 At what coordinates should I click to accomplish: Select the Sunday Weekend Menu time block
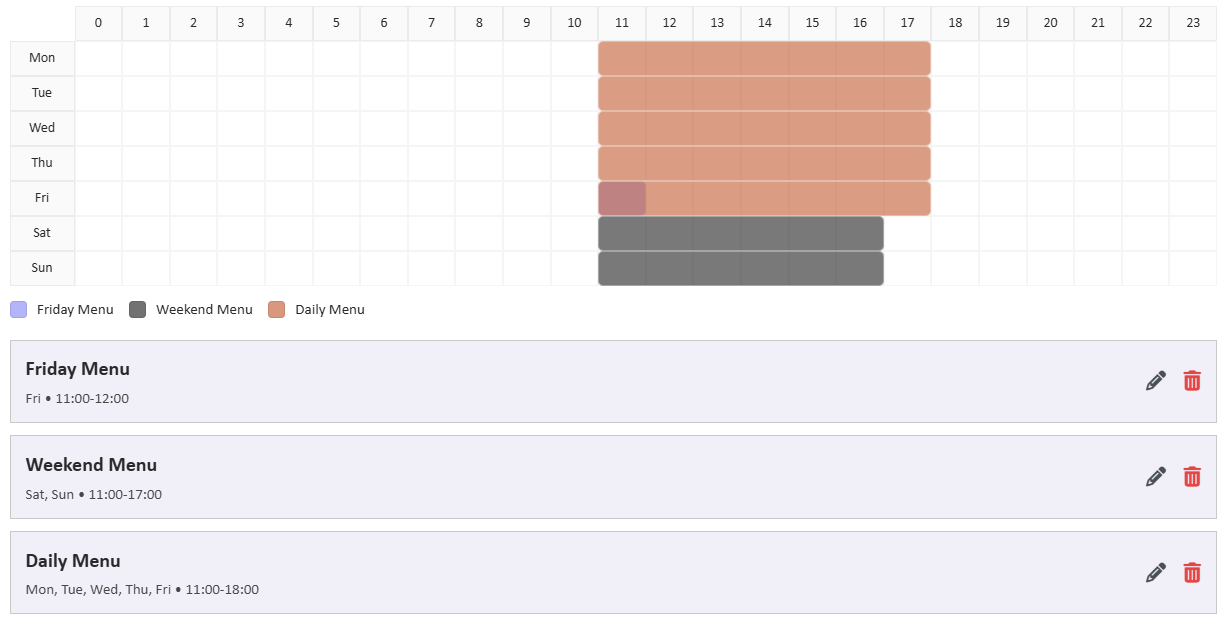[x=741, y=268]
